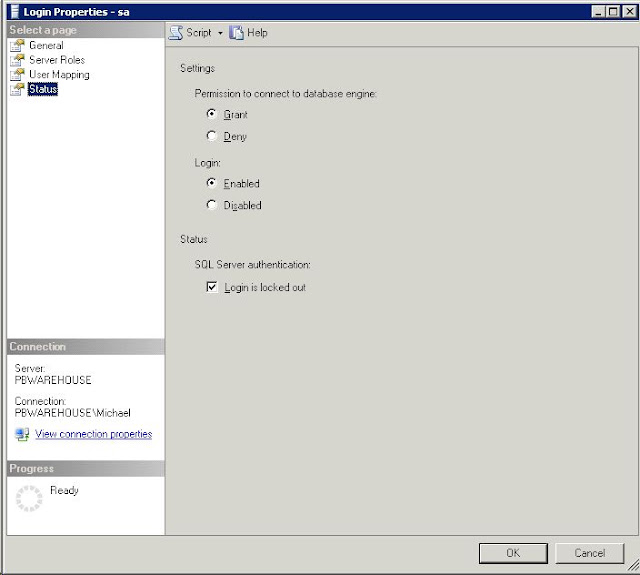Click the PBWAREHOUSE server name text

[x=53, y=380]
